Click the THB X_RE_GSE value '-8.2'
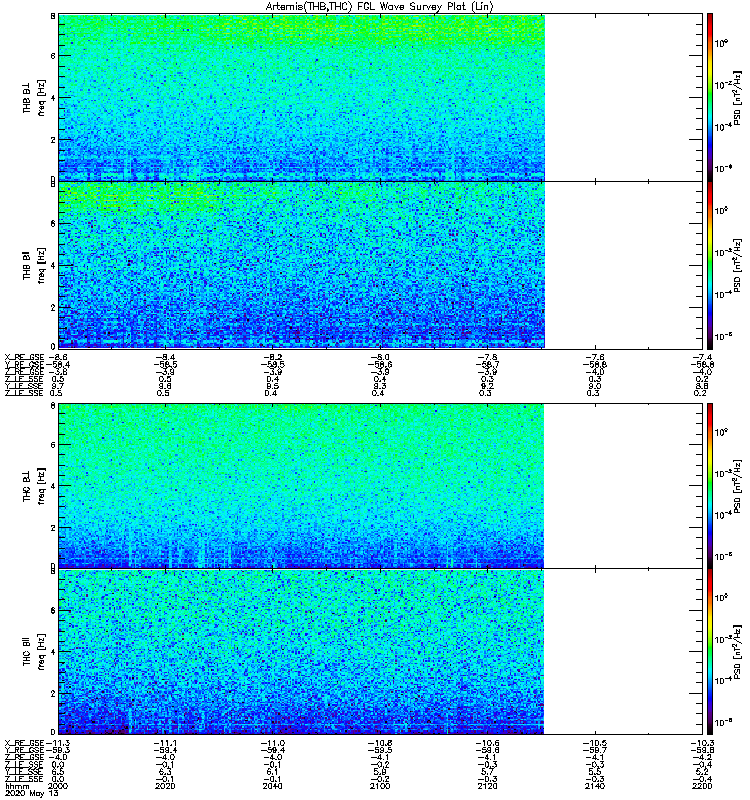The width and height of the screenshot is (750, 800). click(272, 357)
